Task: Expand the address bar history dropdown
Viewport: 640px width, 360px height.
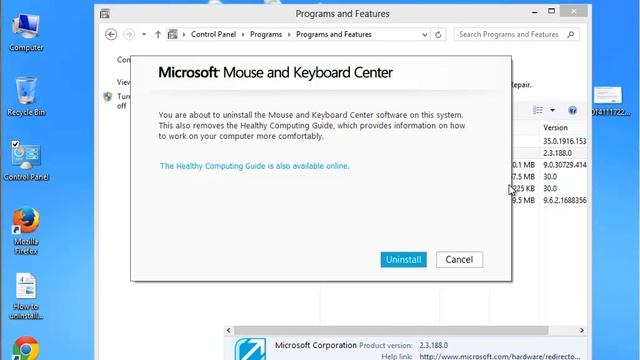Action: point(424,35)
